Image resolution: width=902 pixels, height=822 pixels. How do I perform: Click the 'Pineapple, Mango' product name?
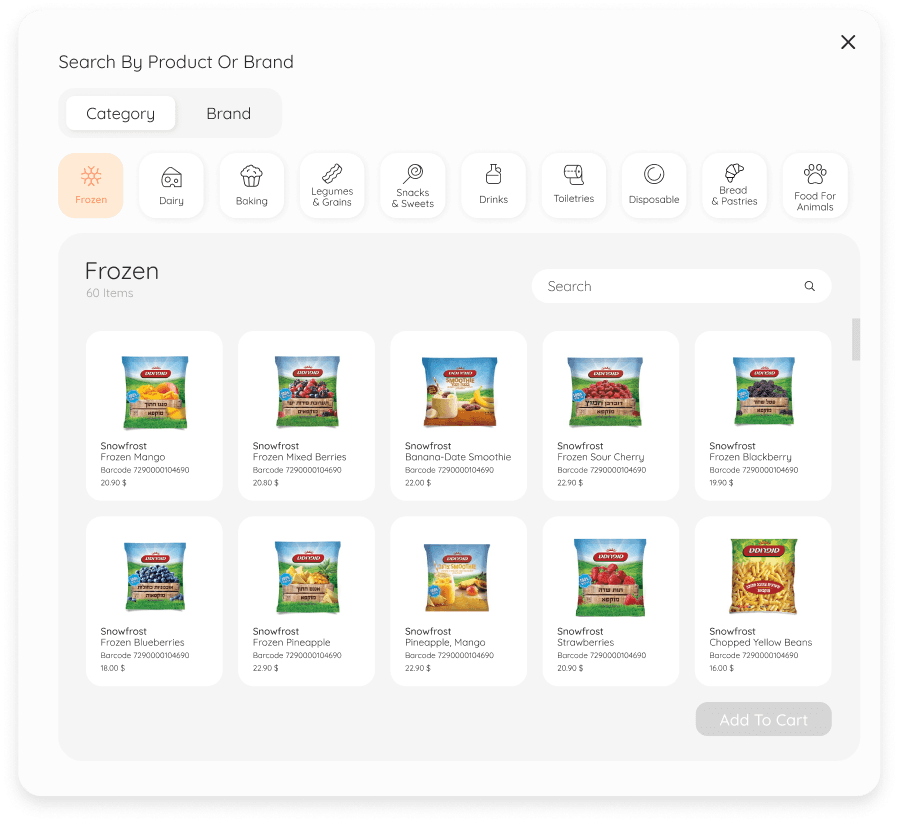(x=445, y=642)
